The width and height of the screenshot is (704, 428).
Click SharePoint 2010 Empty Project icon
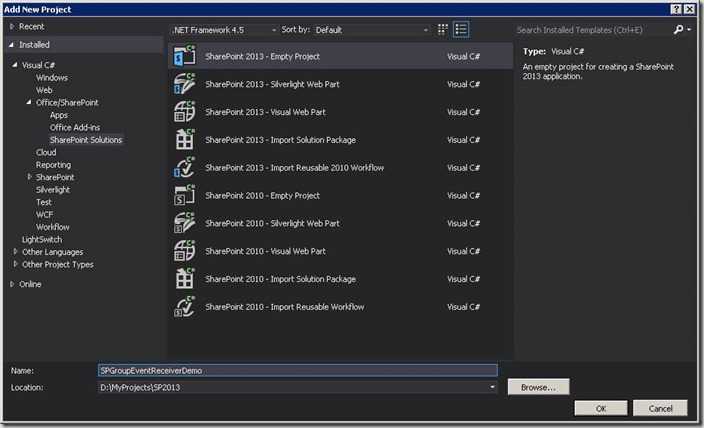click(185, 195)
